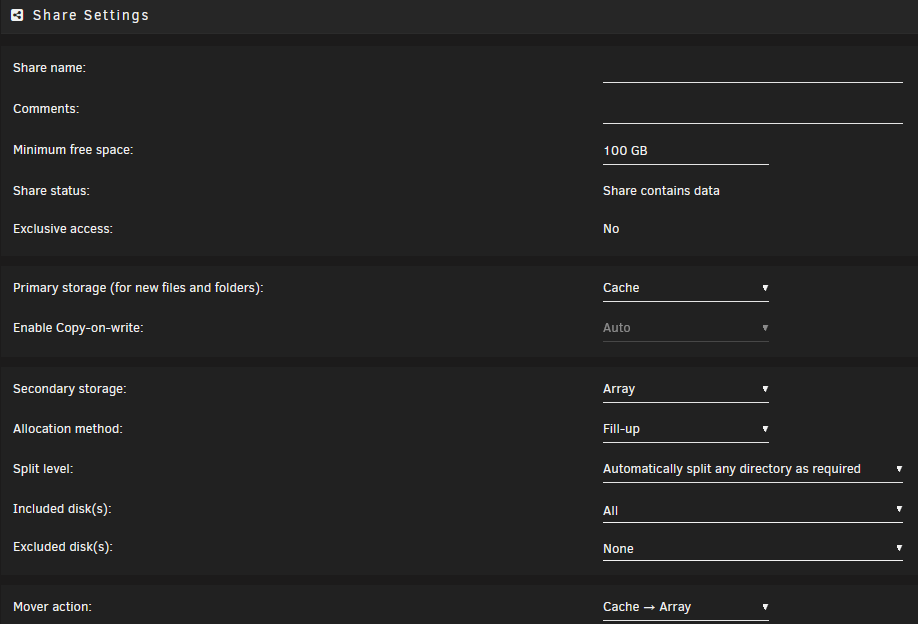This screenshot has width=918, height=624.
Task: Click the 'Excluded disk(s):' label
Action: click(63, 547)
